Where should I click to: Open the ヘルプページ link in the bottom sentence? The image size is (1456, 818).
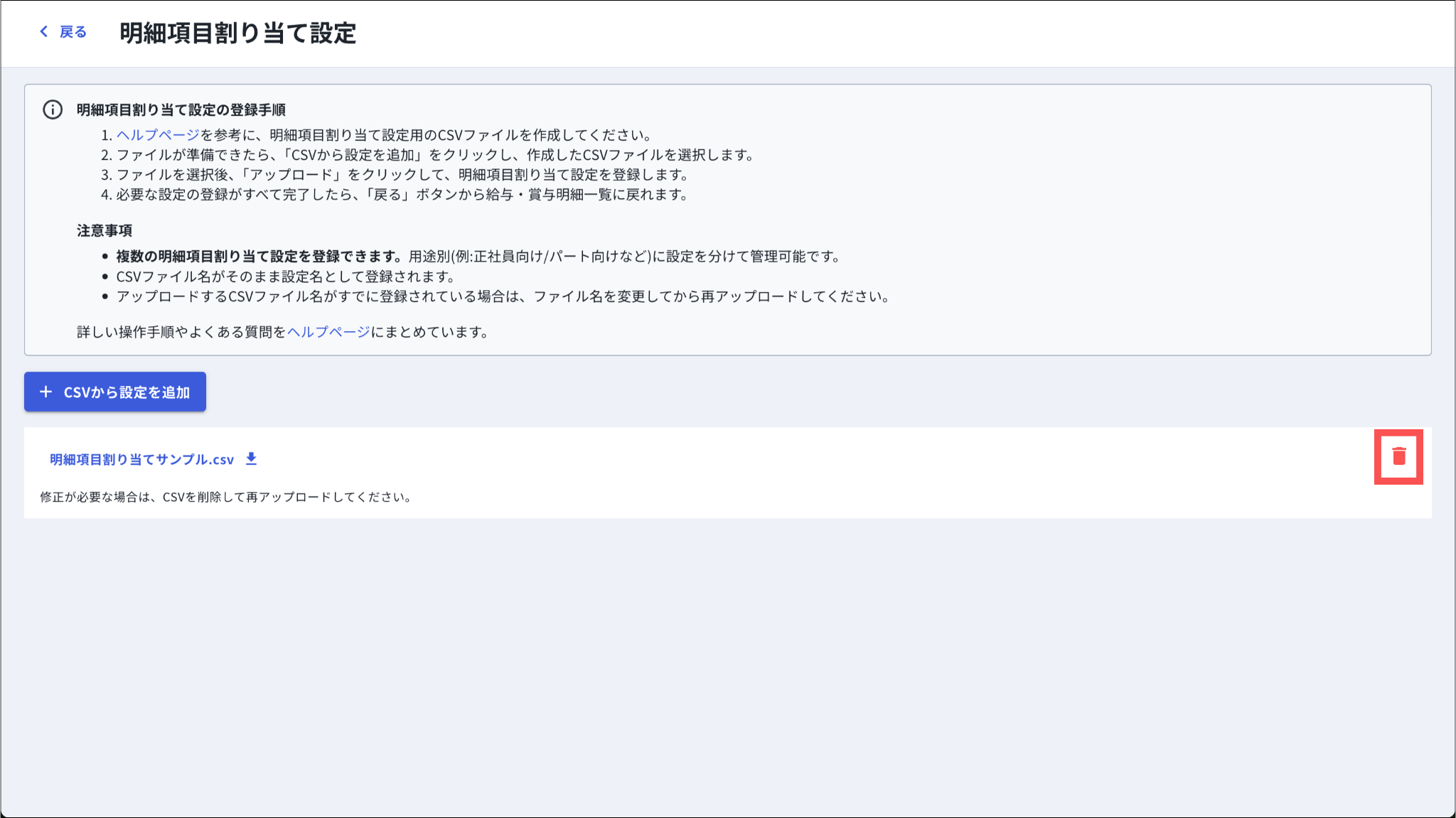coord(328,332)
